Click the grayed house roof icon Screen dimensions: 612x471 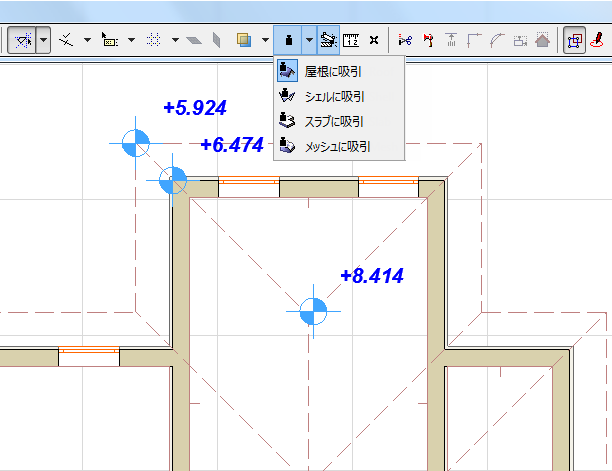[x=543, y=40]
